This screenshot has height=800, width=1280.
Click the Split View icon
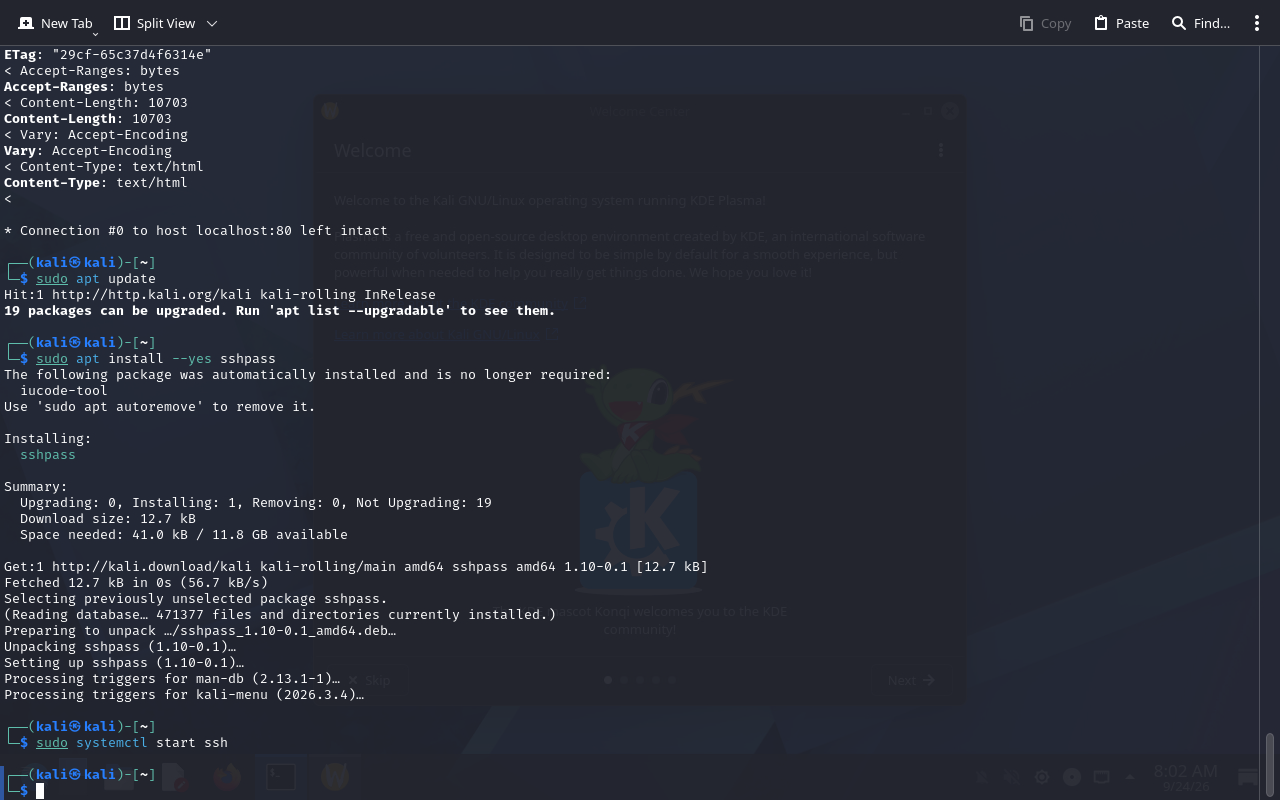[x=122, y=23]
